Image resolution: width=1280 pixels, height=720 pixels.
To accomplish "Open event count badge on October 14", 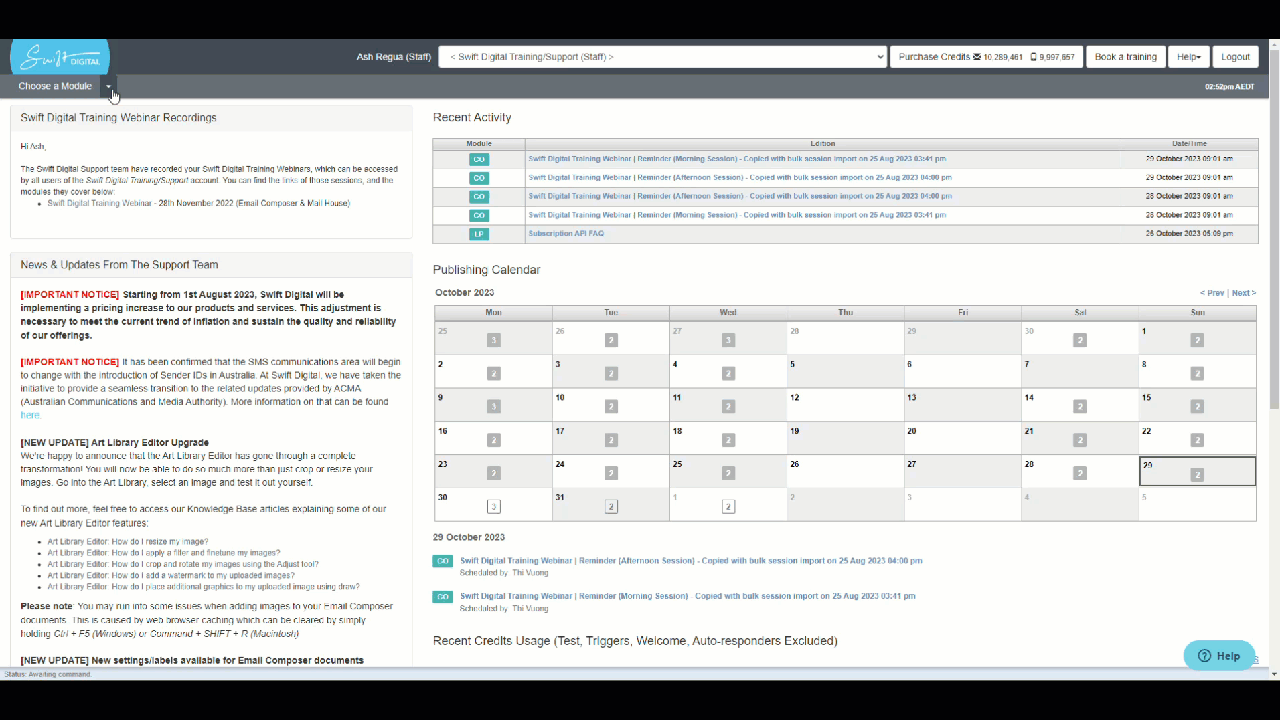I will pos(1080,407).
